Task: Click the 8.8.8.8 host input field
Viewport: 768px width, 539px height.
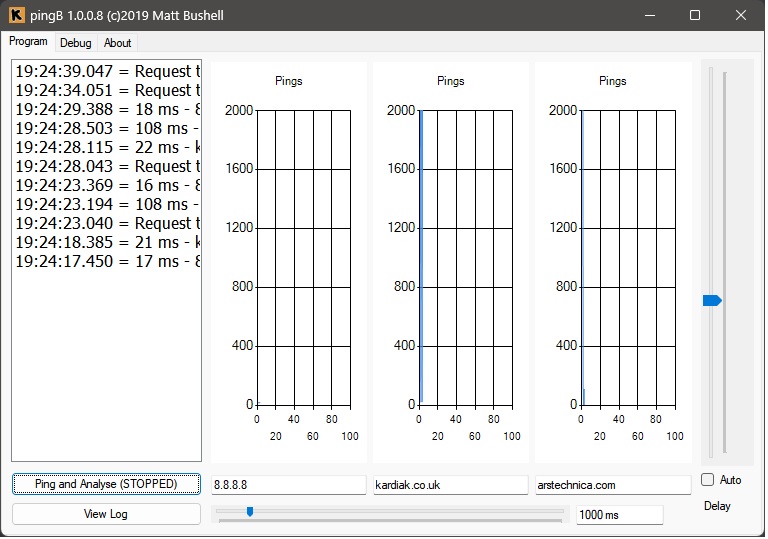Action: click(x=288, y=485)
